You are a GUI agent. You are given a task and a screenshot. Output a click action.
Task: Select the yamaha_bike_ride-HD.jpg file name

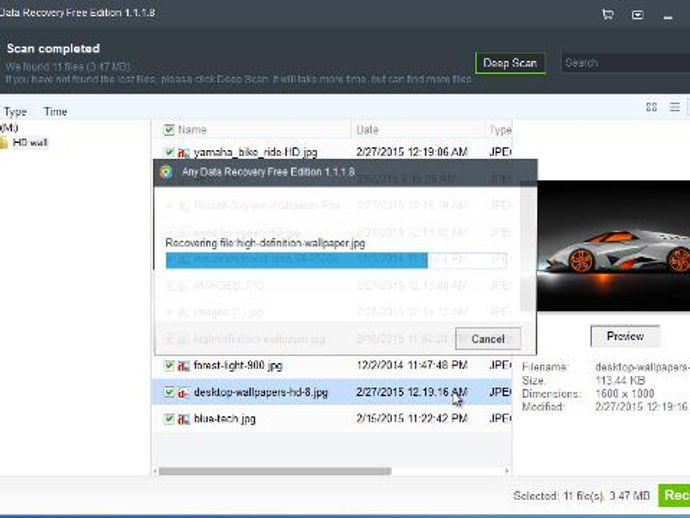click(256, 152)
